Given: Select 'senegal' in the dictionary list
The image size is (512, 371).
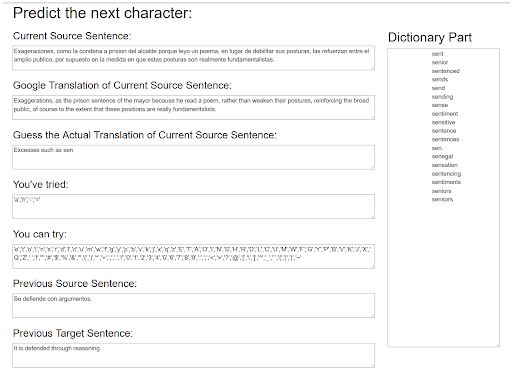Looking at the screenshot, I should (x=442, y=156).
